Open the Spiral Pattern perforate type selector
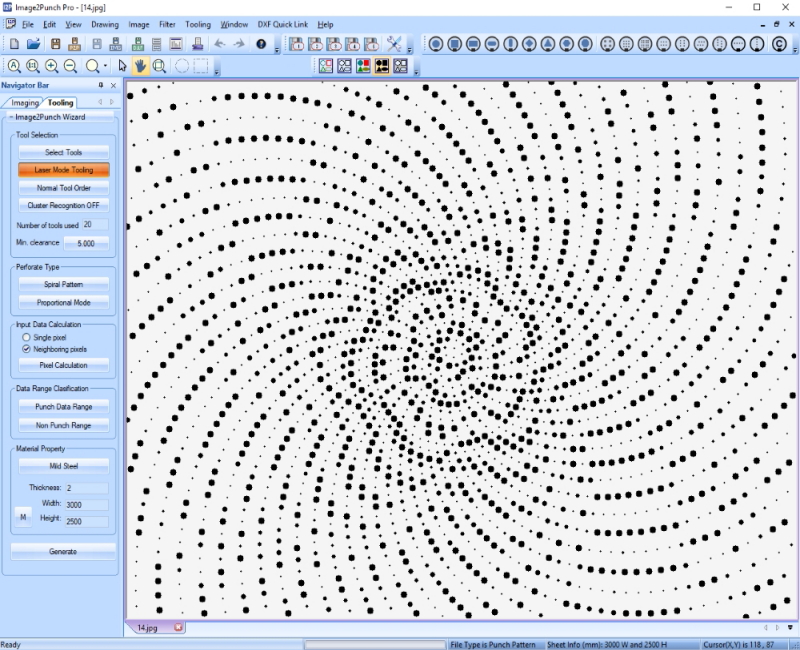 (x=64, y=284)
